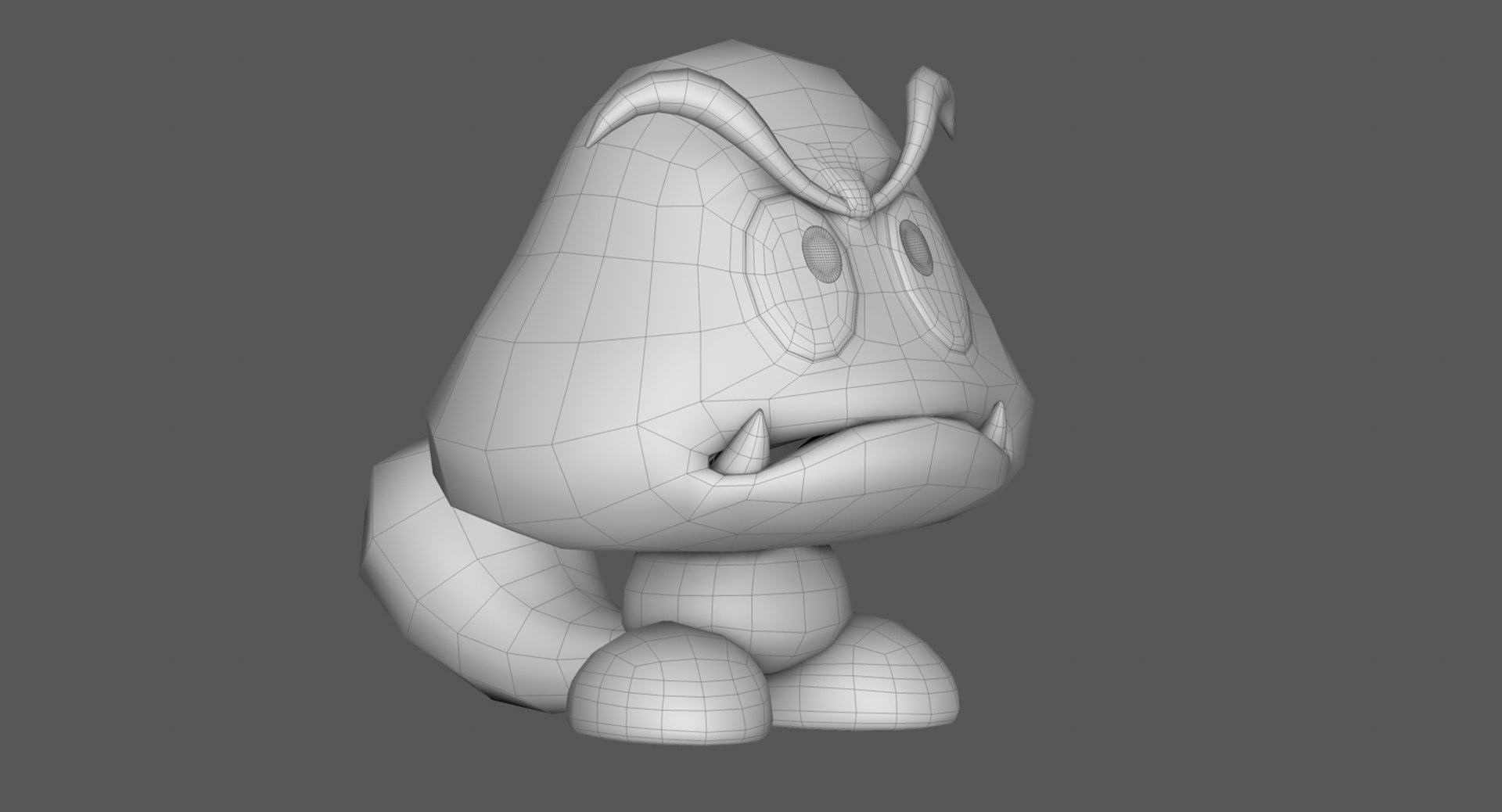The width and height of the screenshot is (1502, 812).
Task: Click the pupil of the narrower right eye
Action: 916,248
